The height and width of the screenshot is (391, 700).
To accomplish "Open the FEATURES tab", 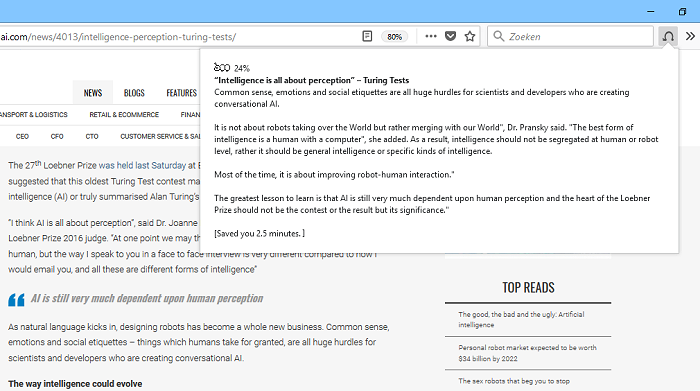I will [182, 93].
